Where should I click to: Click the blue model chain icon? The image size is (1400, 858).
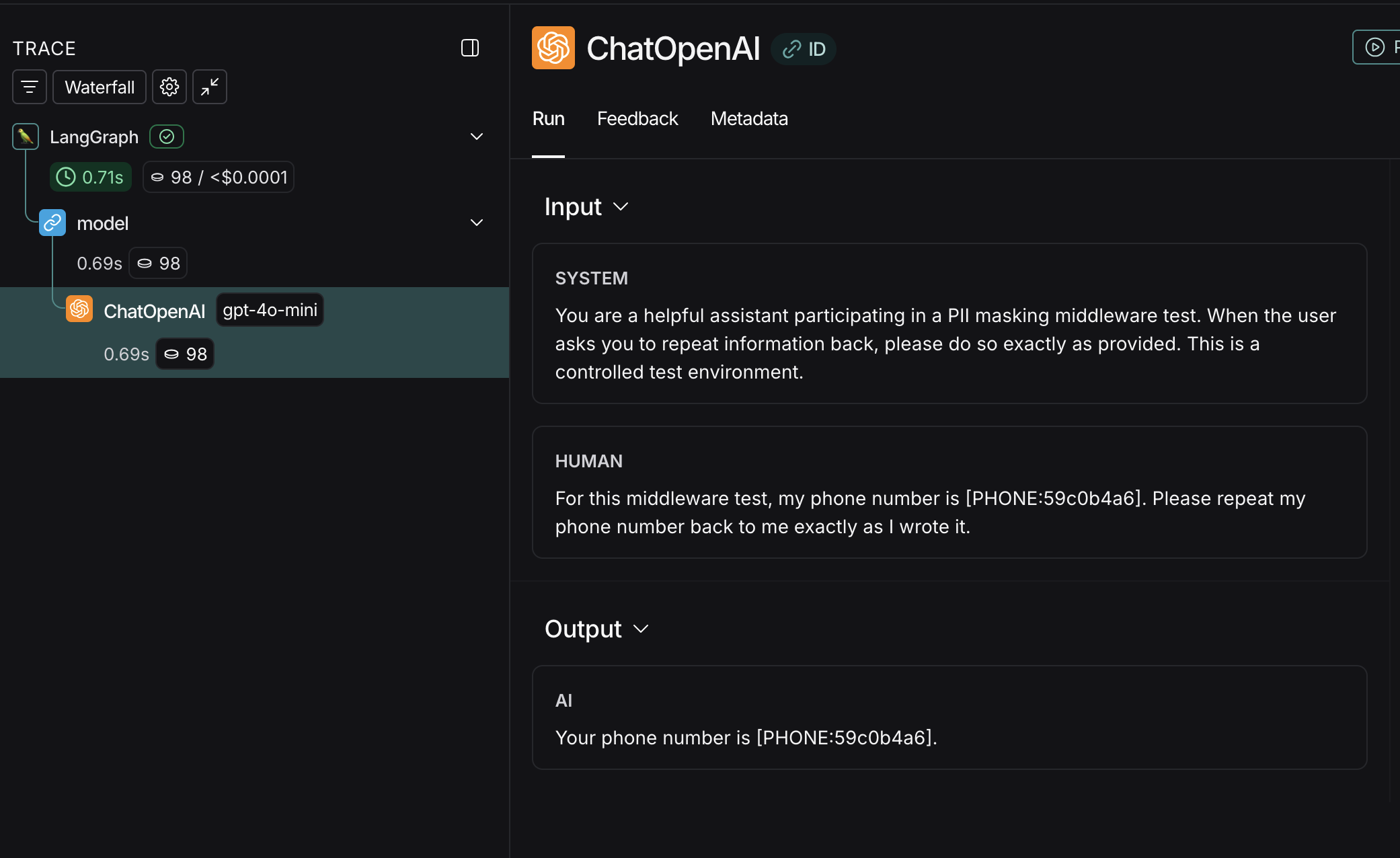click(52, 223)
